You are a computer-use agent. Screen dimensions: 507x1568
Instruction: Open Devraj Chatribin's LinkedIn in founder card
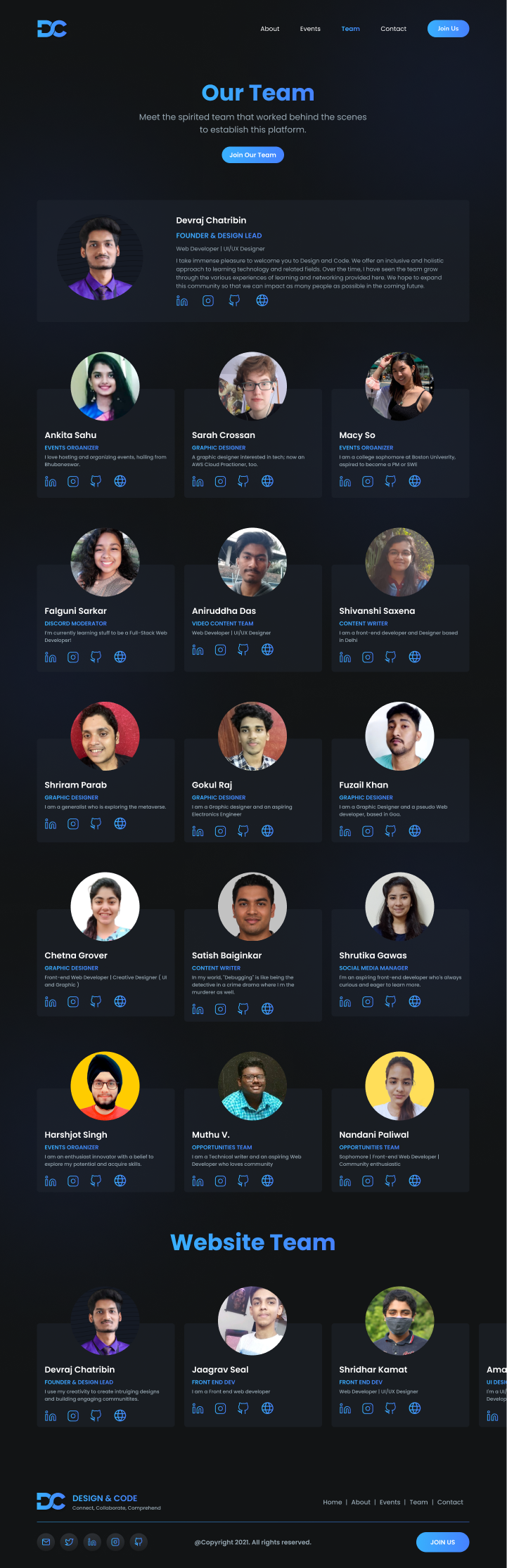tap(182, 300)
